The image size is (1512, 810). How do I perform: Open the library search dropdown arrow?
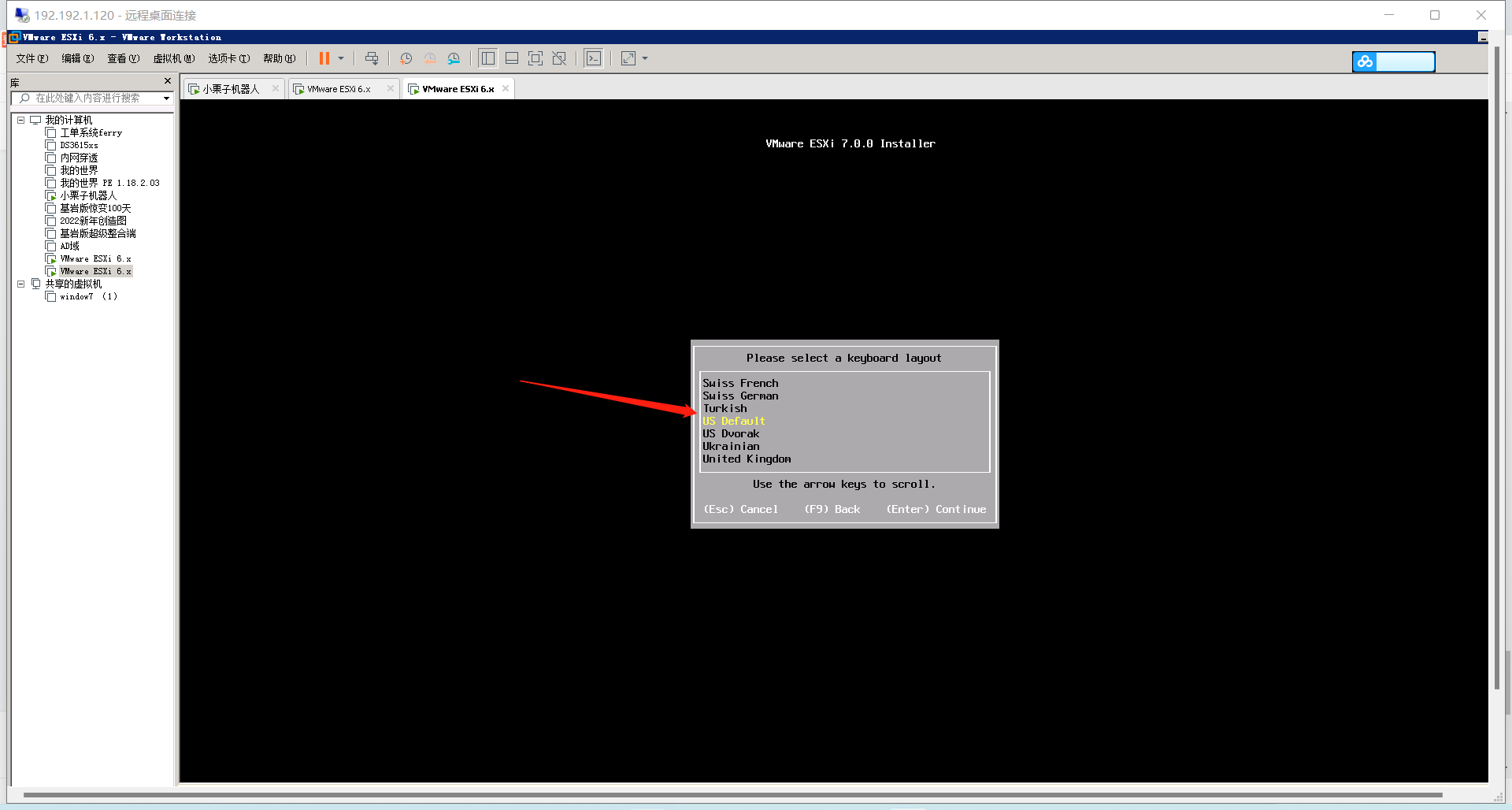pyautogui.click(x=166, y=98)
